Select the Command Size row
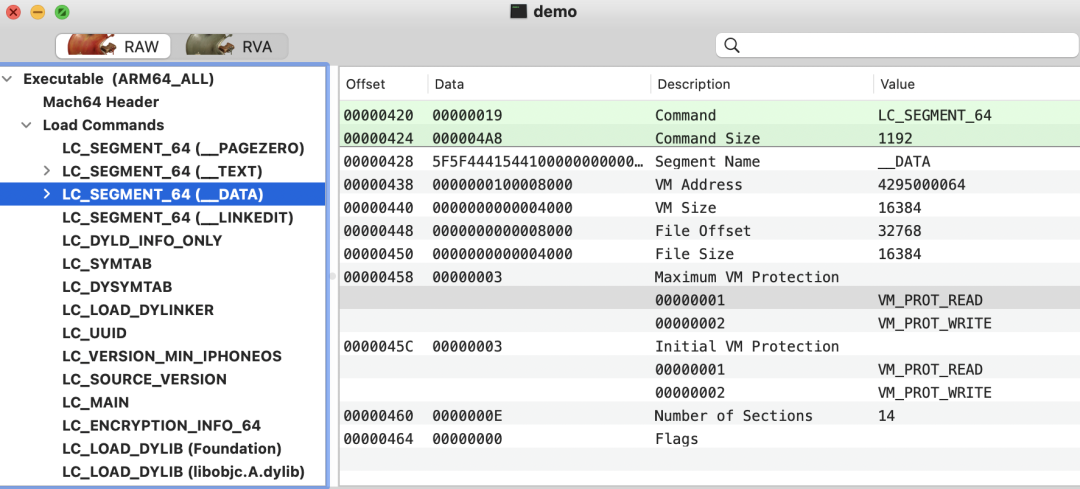 [x=709, y=138]
